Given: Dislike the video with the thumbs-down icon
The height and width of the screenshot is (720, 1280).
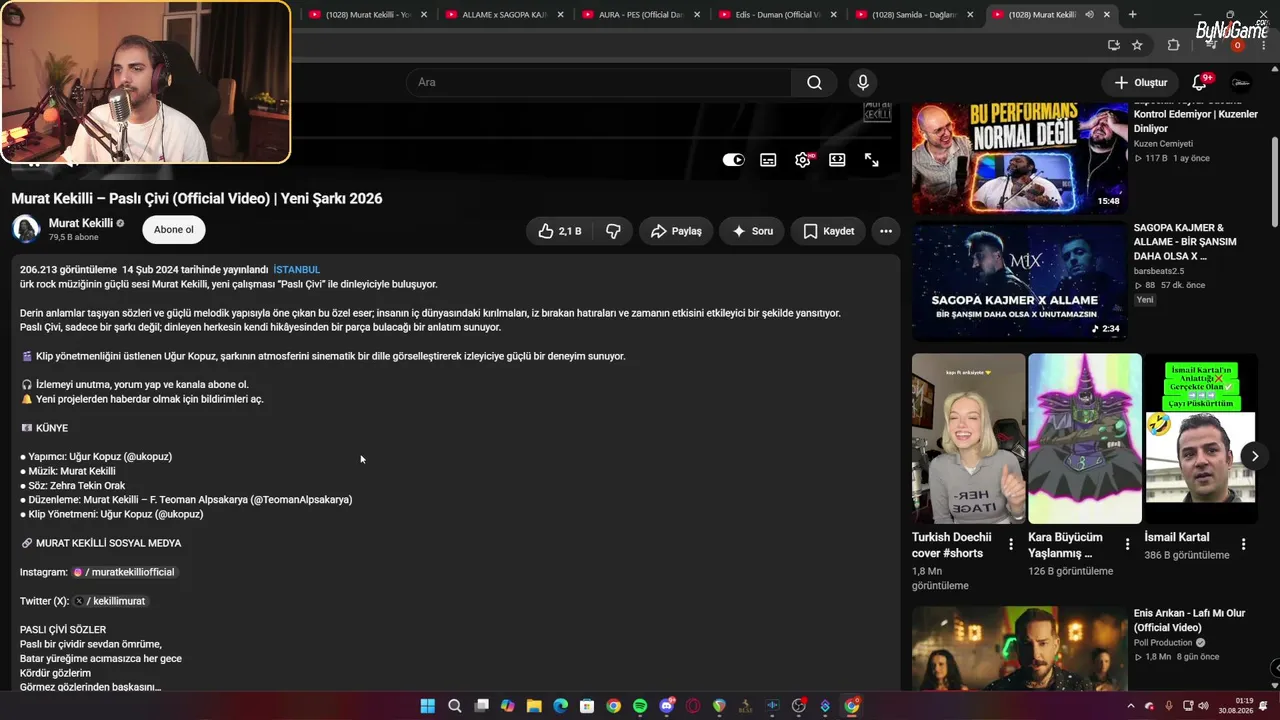Looking at the screenshot, I should 613,231.
